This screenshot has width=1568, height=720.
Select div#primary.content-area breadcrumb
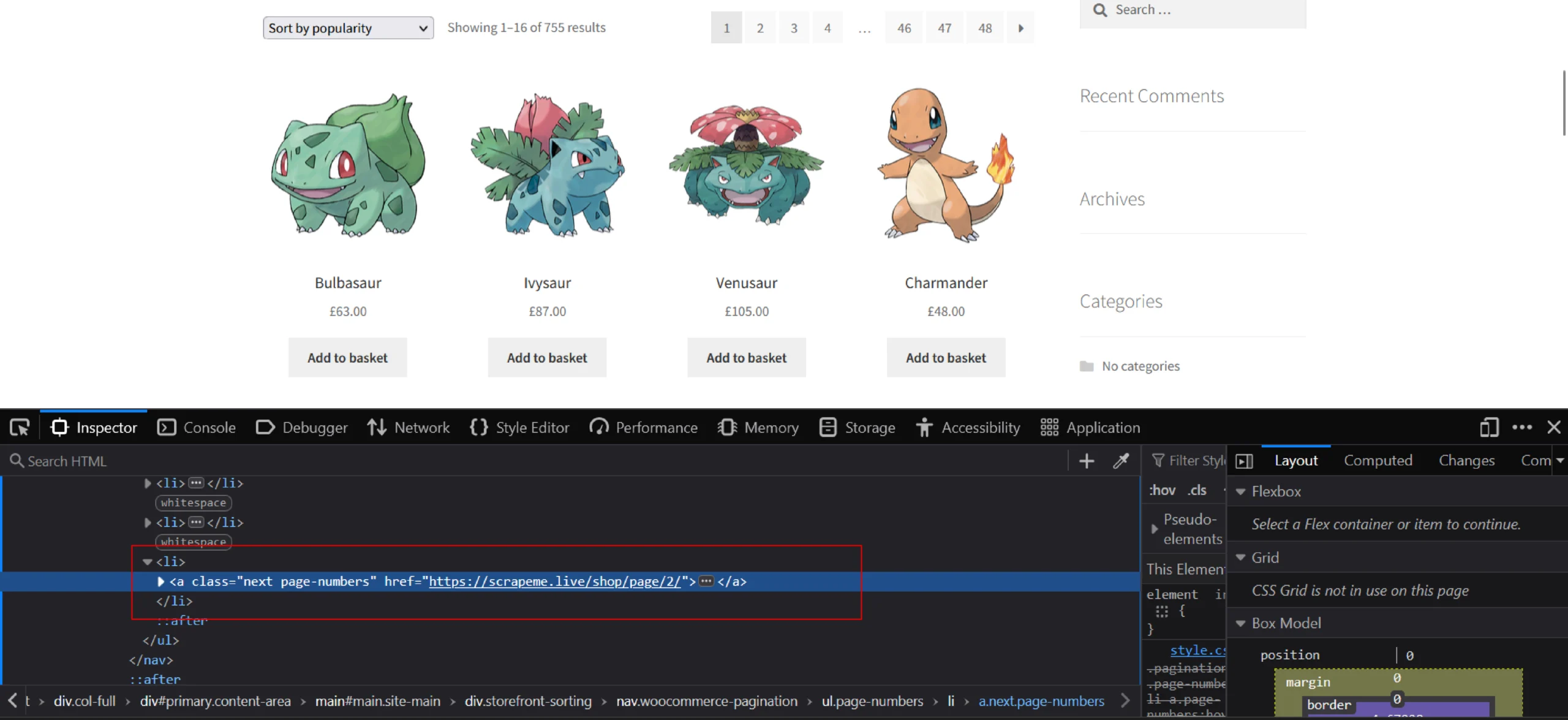[215, 701]
